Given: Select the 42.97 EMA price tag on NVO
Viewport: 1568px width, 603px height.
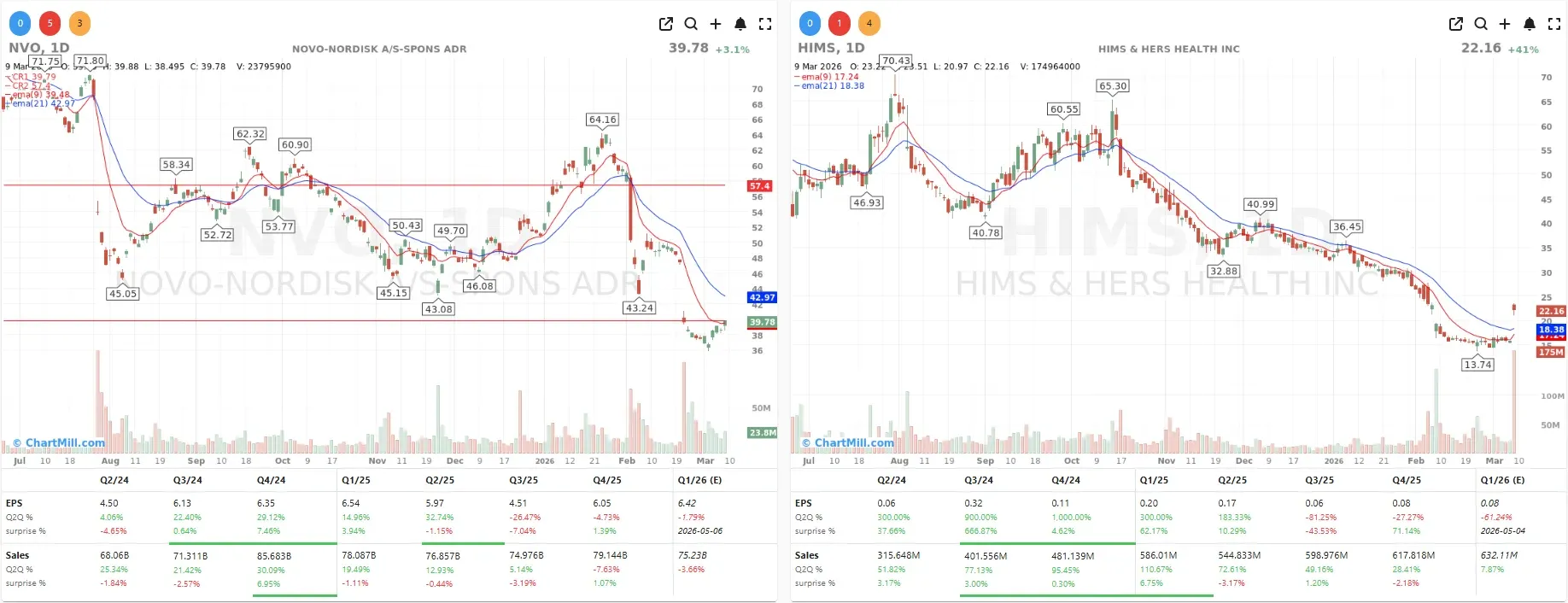Looking at the screenshot, I should (762, 297).
